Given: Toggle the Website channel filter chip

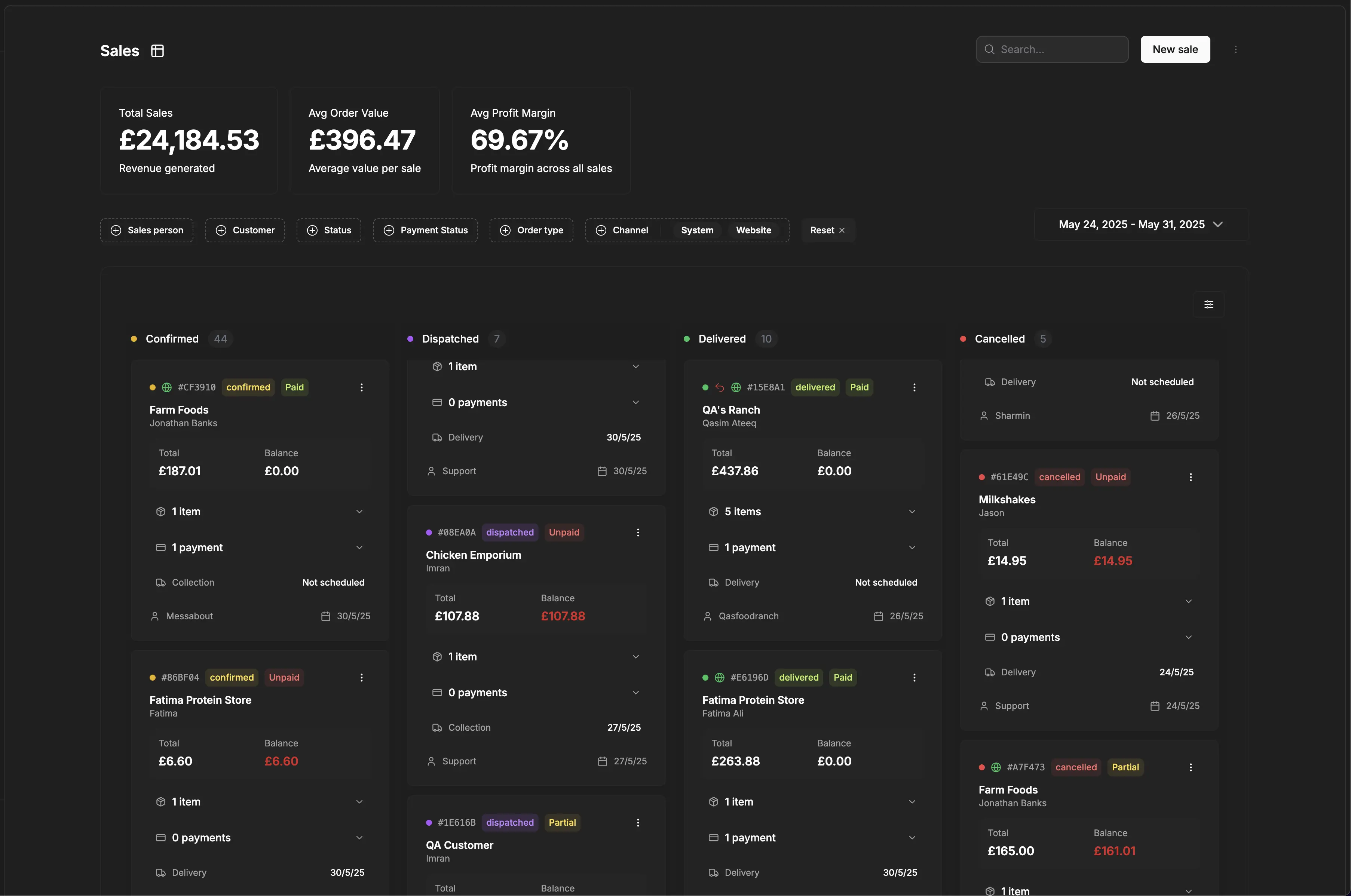Looking at the screenshot, I should tap(753, 230).
